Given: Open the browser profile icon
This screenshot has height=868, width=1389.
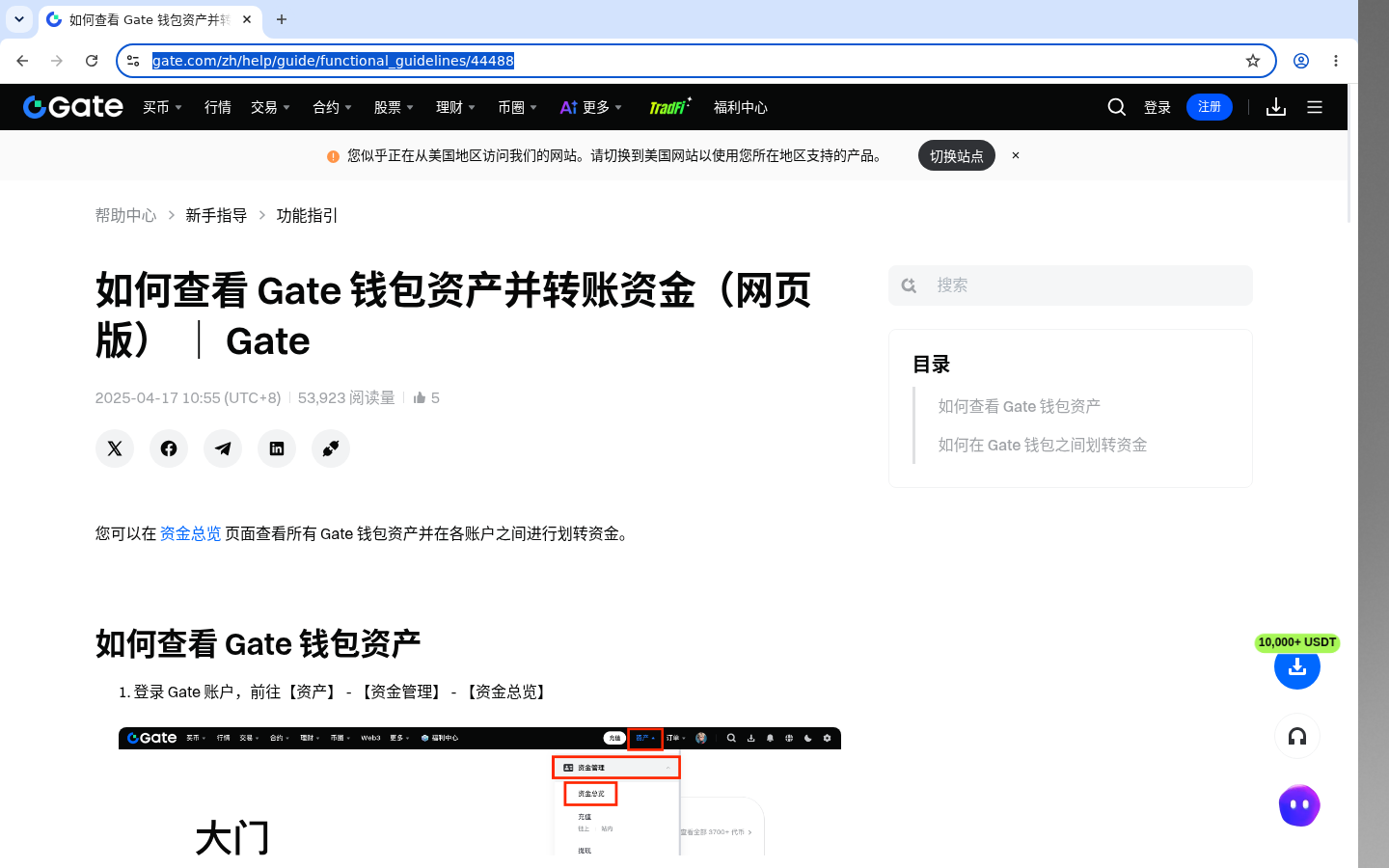Looking at the screenshot, I should click(1301, 61).
